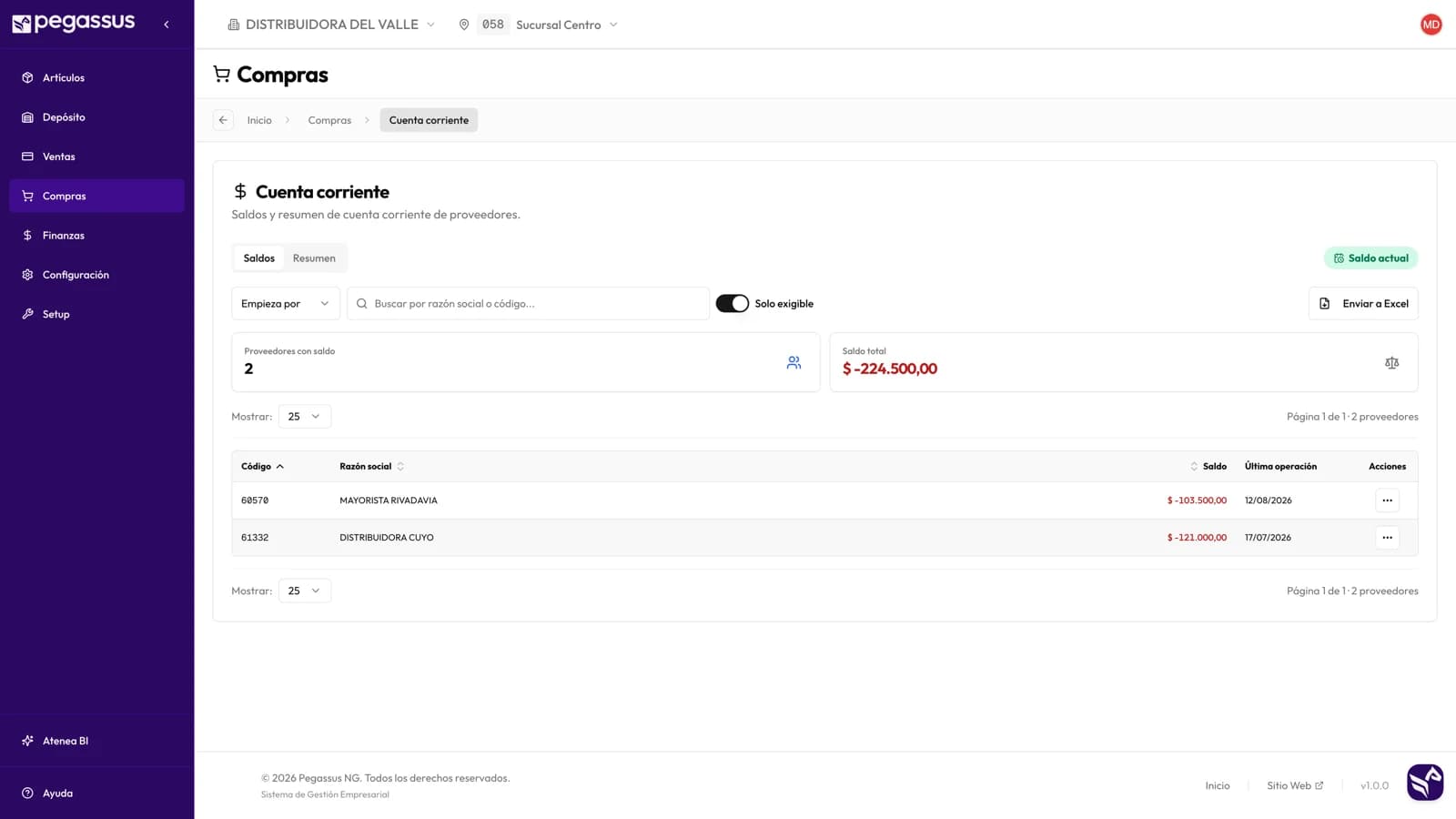The height and width of the screenshot is (819, 1456).
Task: Click the balance scale icon in Saldo total
Action: click(x=1391, y=363)
